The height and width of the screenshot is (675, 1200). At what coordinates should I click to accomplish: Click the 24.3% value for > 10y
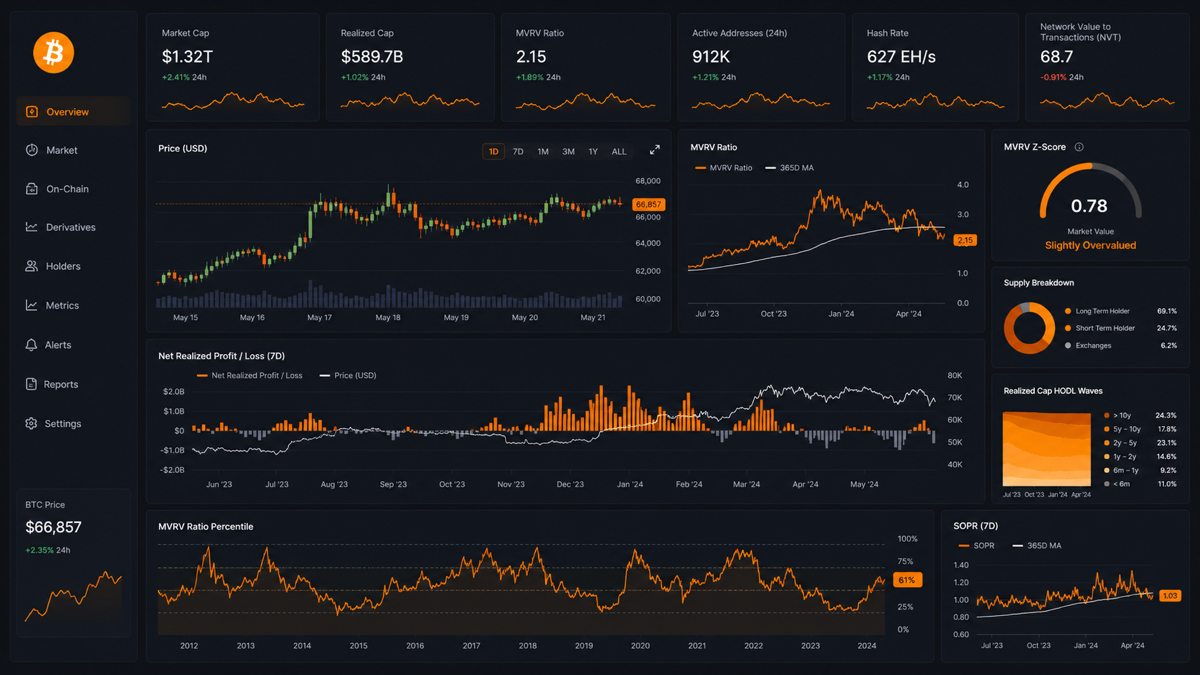pos(1166,415)
